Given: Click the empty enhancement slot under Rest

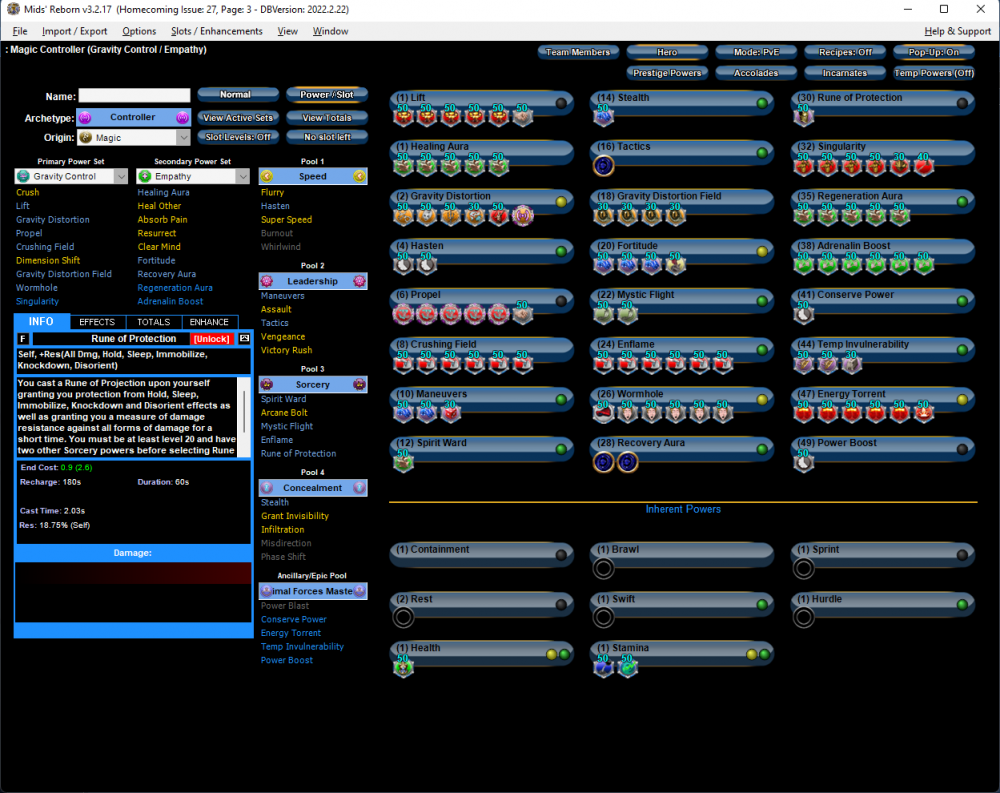Looking at the screenshot, I should [x=403, y=618].
